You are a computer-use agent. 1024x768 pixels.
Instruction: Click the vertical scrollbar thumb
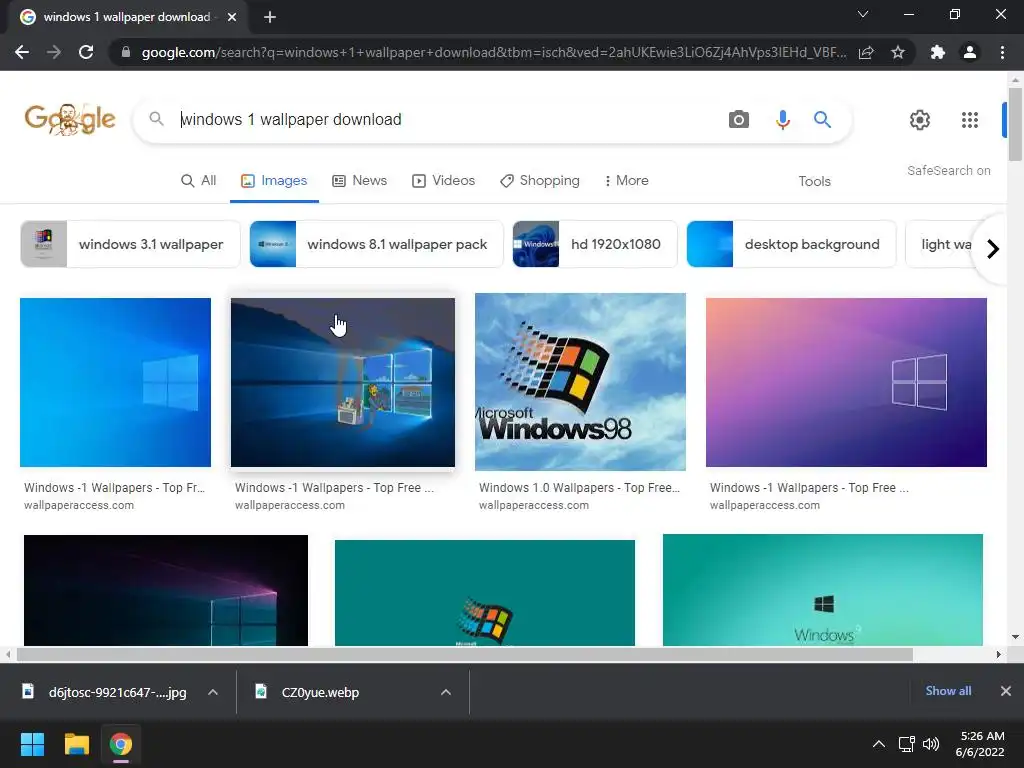pyautogui.click(x=1015, y=124)
